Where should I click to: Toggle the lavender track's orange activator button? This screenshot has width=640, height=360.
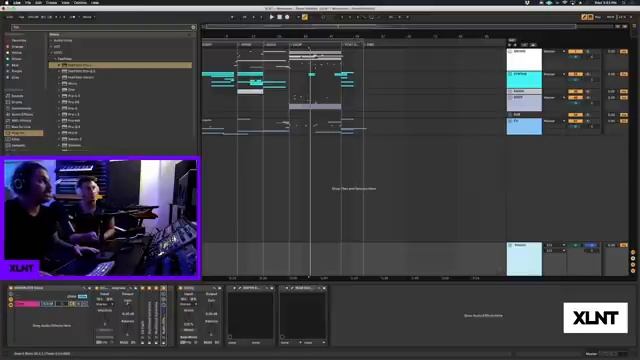click(575, 98)
